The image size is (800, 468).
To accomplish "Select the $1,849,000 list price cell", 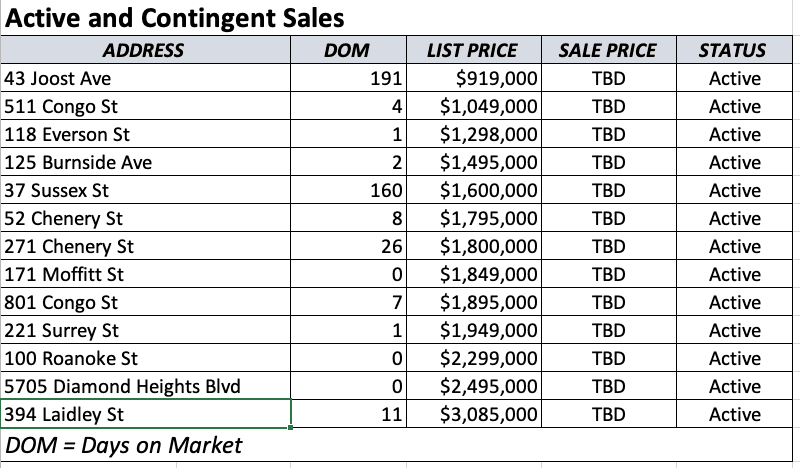I will 474,274.
